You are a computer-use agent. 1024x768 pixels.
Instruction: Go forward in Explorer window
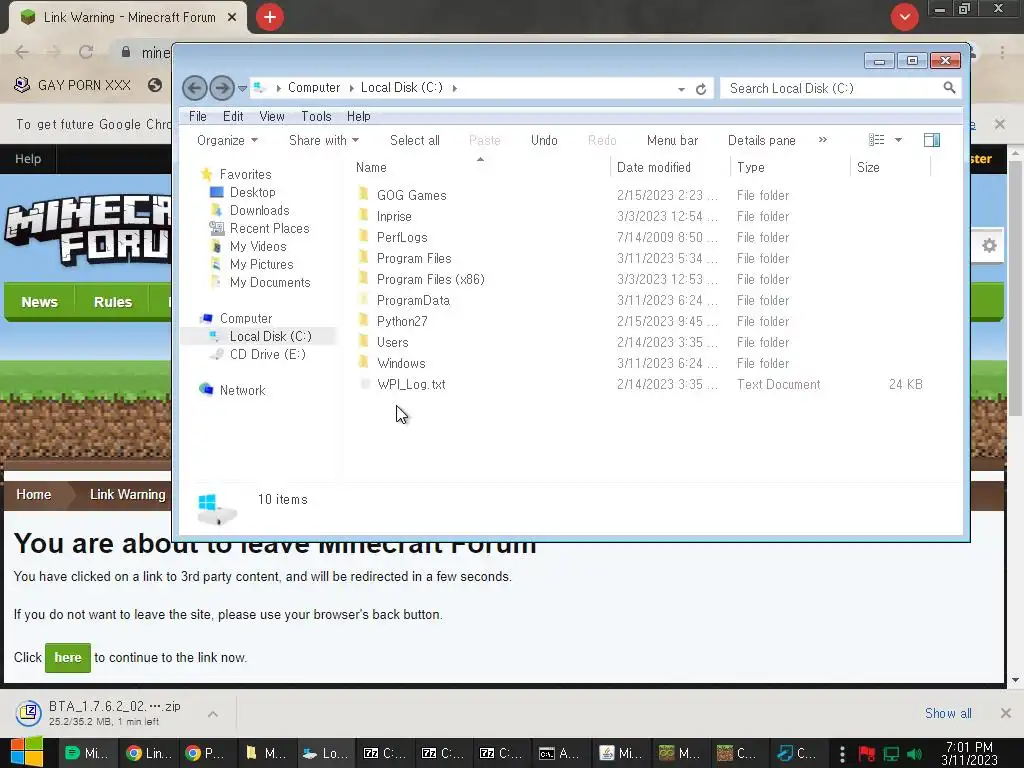click(222, 88)
